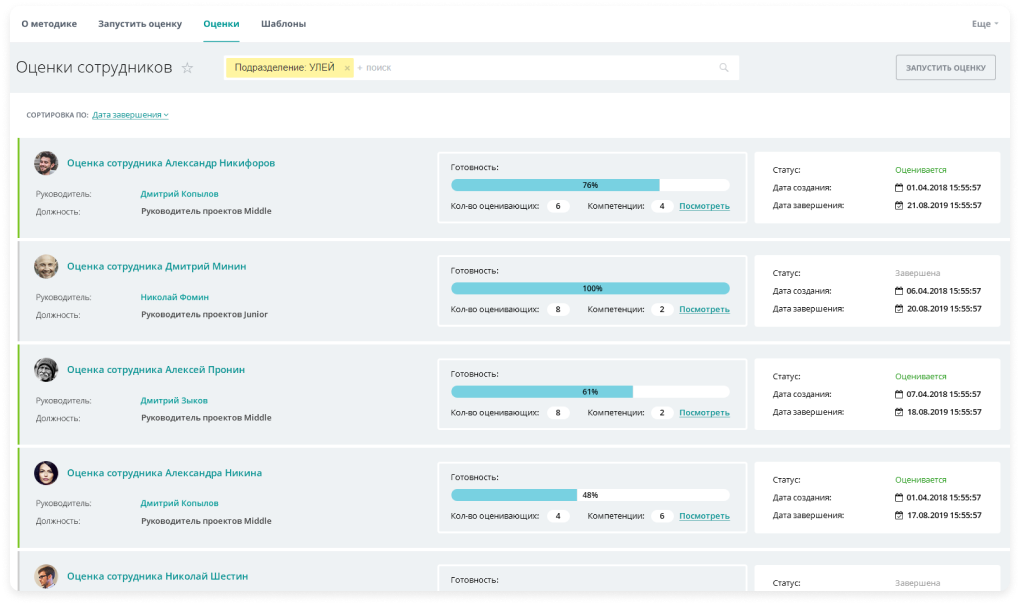Open Оценка сотрудника Александр Никифоров
The width and height of the screenshot is (1020, 605).
click(x=171, y=163)
